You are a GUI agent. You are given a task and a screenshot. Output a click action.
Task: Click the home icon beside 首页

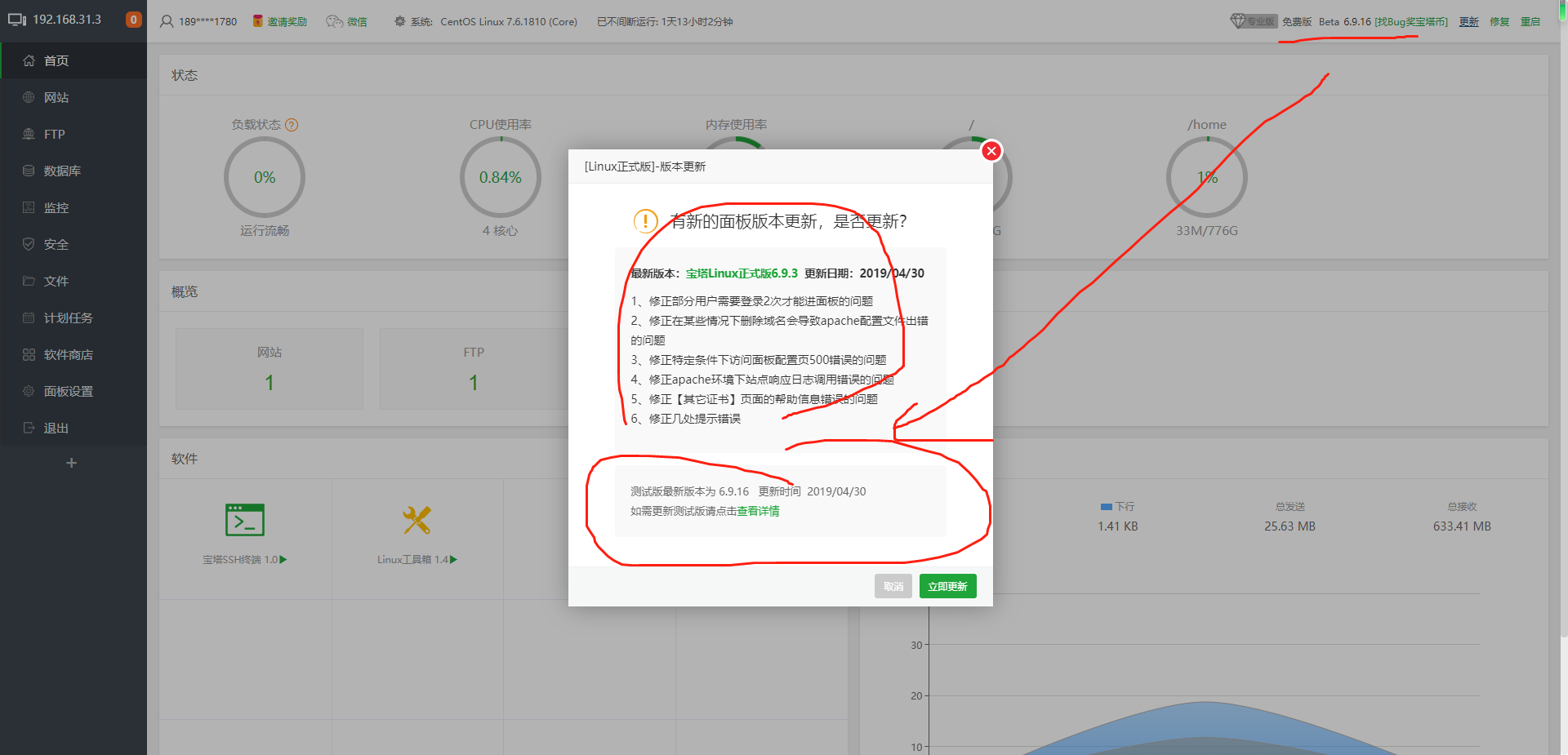(29, 60)
